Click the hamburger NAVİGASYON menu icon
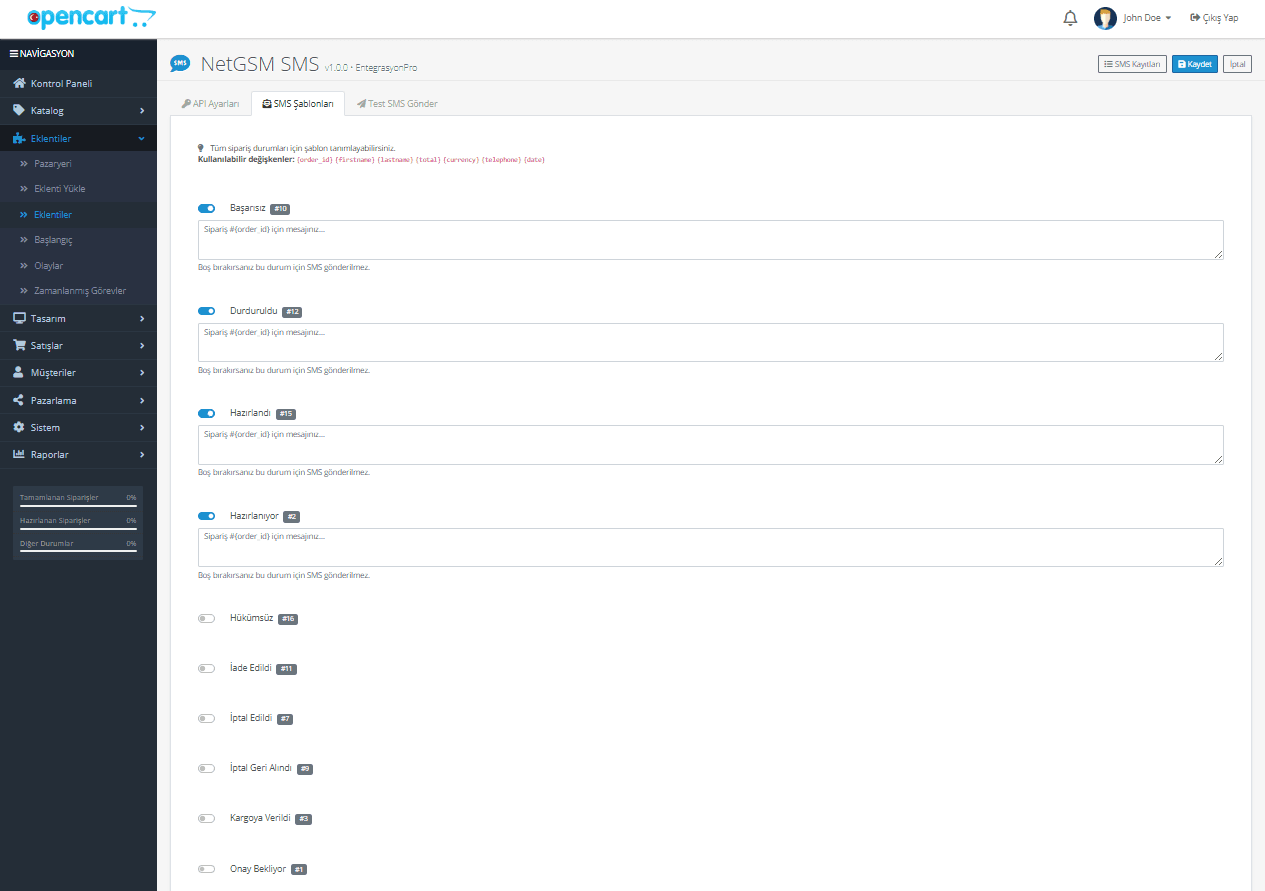Image resolution: width=1265 pixels, height=891 pixels. [13, 53]
